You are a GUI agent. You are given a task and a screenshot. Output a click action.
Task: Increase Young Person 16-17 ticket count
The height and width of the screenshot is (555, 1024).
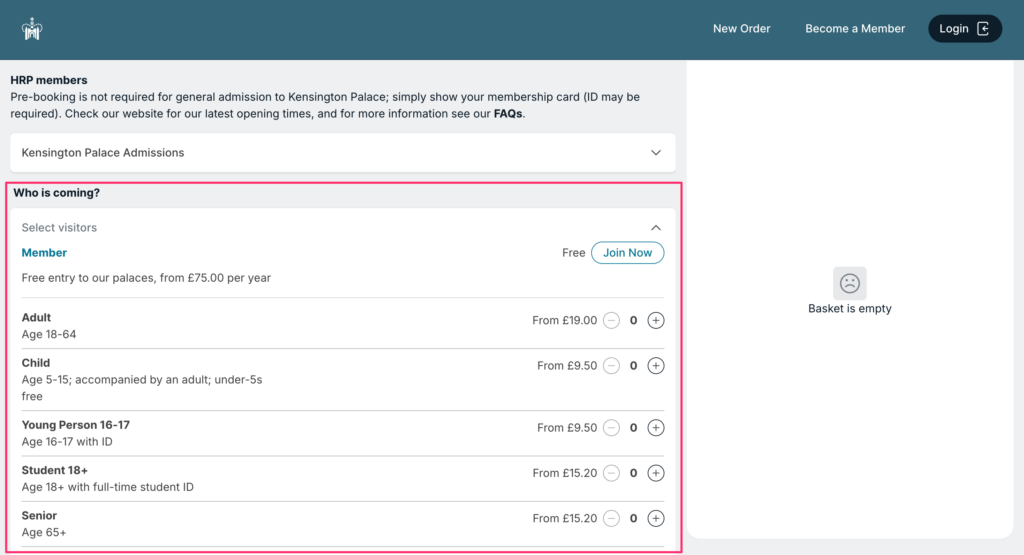tap(656, 428)
